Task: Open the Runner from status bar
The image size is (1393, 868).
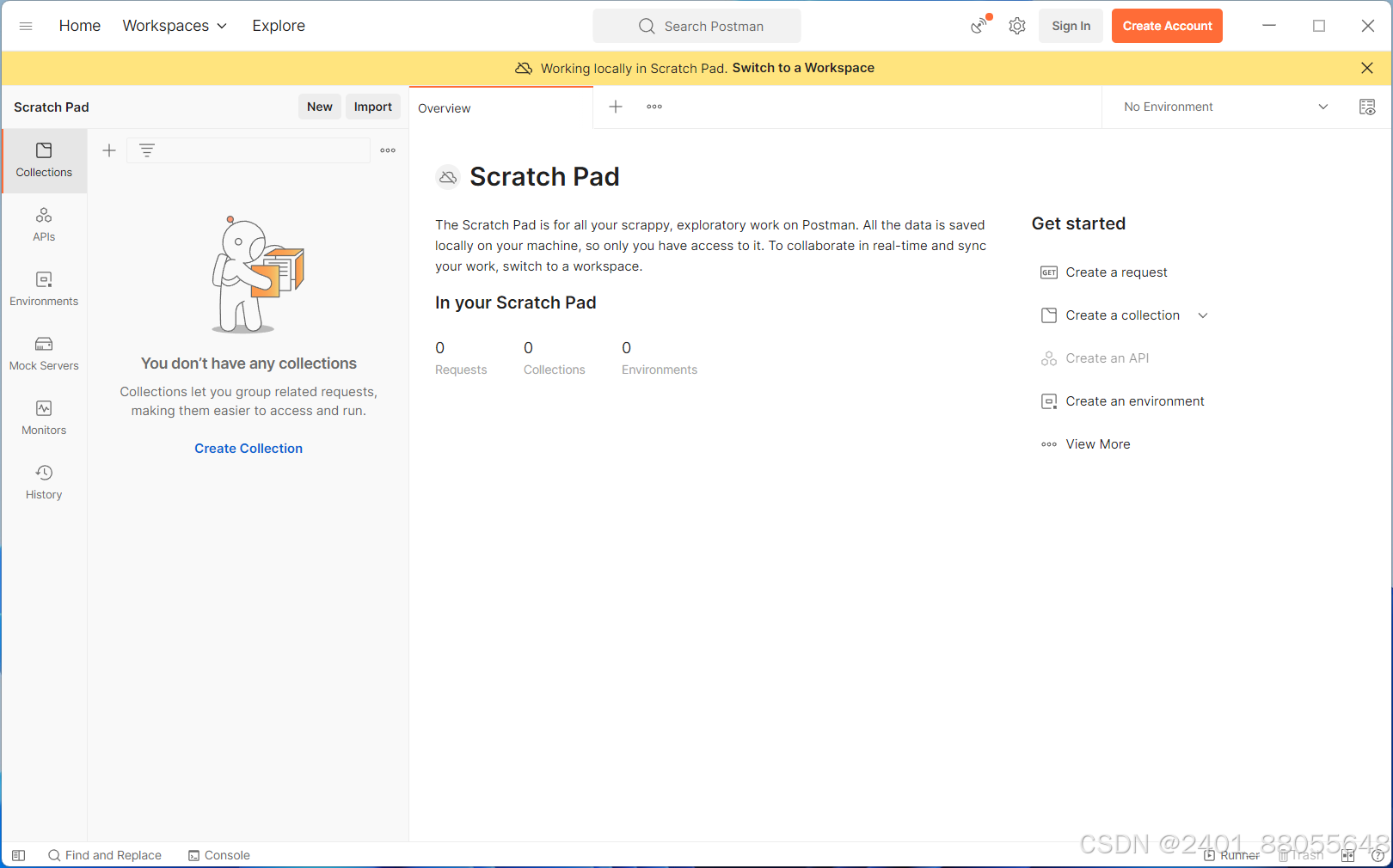Action: (x=1231, y=855)
